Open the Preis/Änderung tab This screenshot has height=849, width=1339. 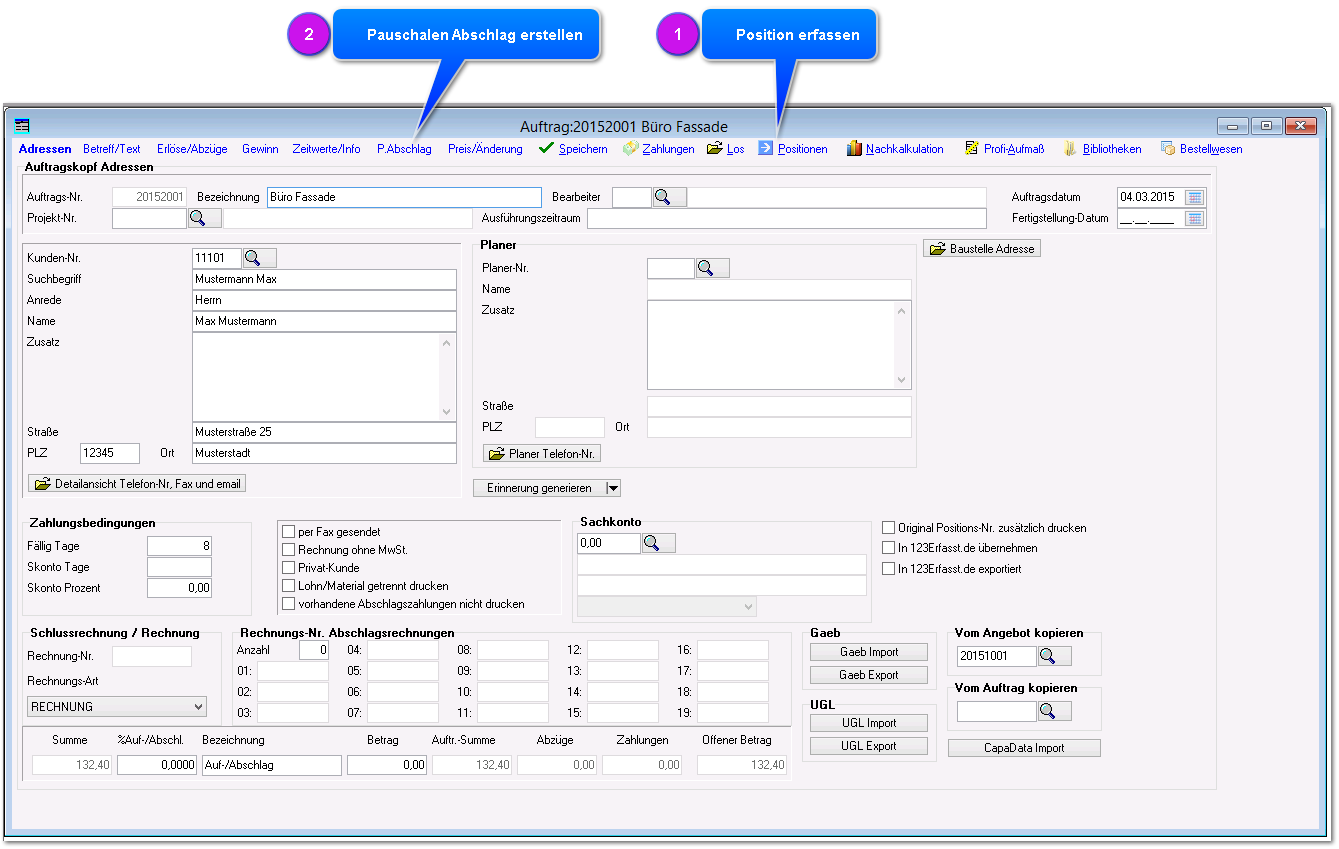pyautogui.click(x=485, y=149)
